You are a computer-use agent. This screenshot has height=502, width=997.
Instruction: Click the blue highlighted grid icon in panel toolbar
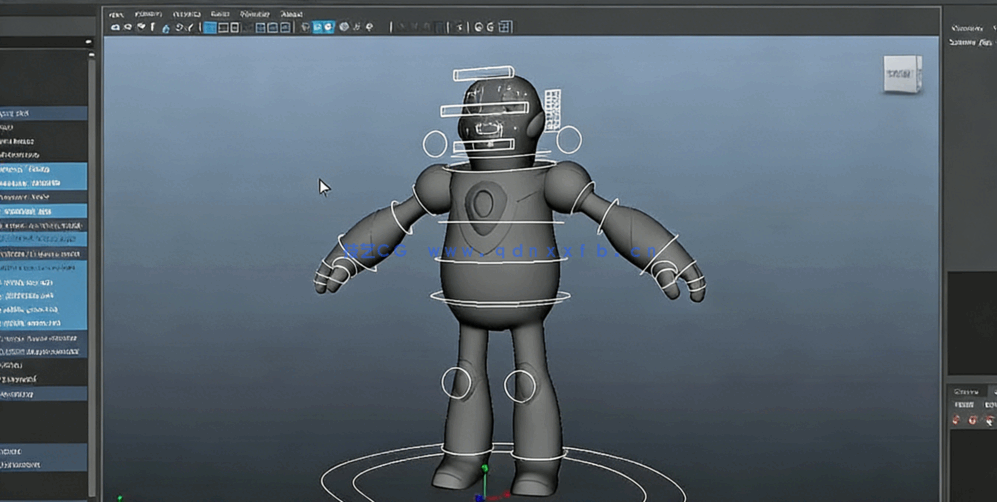click(x=210, y=28)
